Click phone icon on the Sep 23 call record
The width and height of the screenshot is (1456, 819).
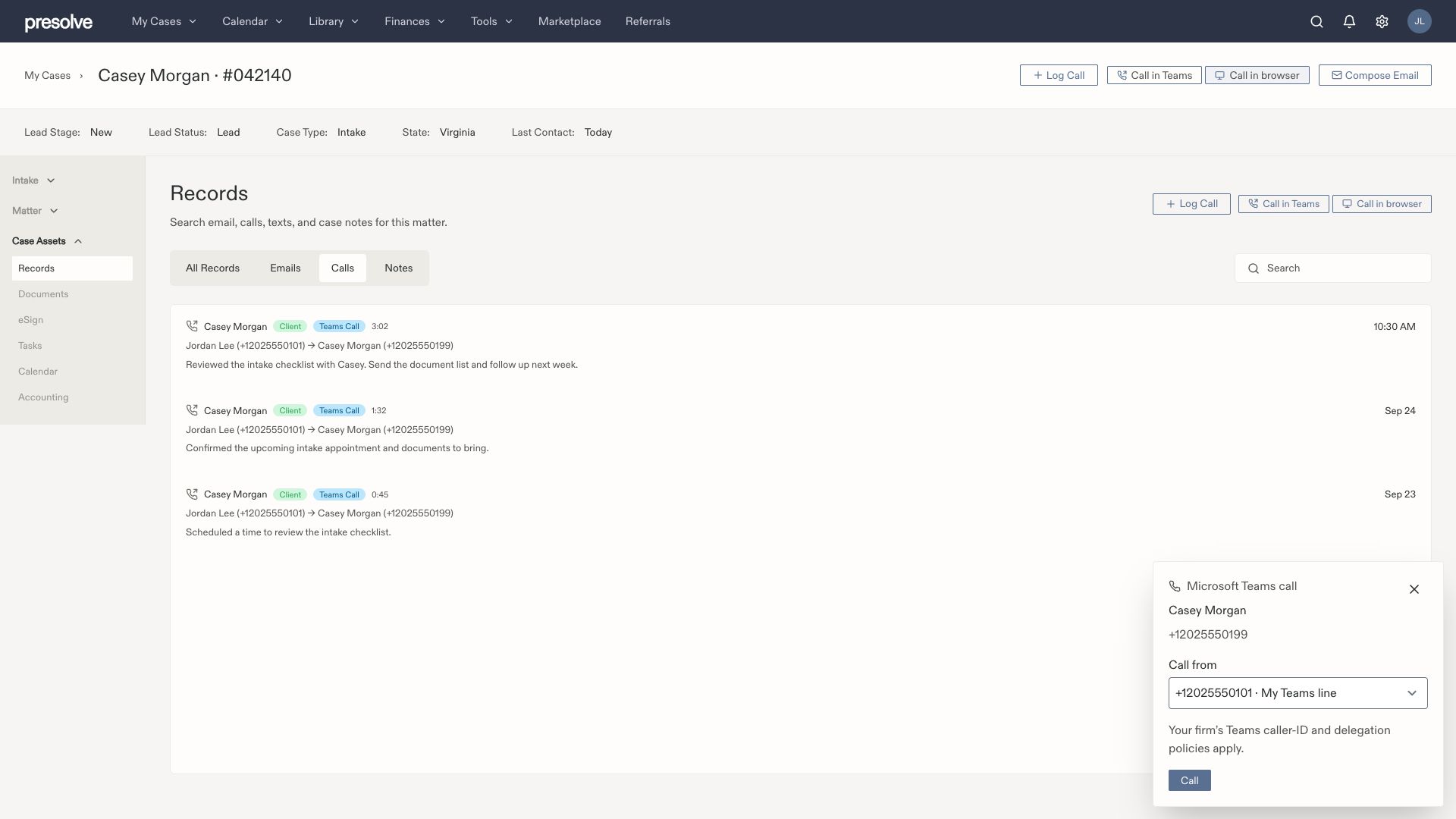[x=192, y=494]
